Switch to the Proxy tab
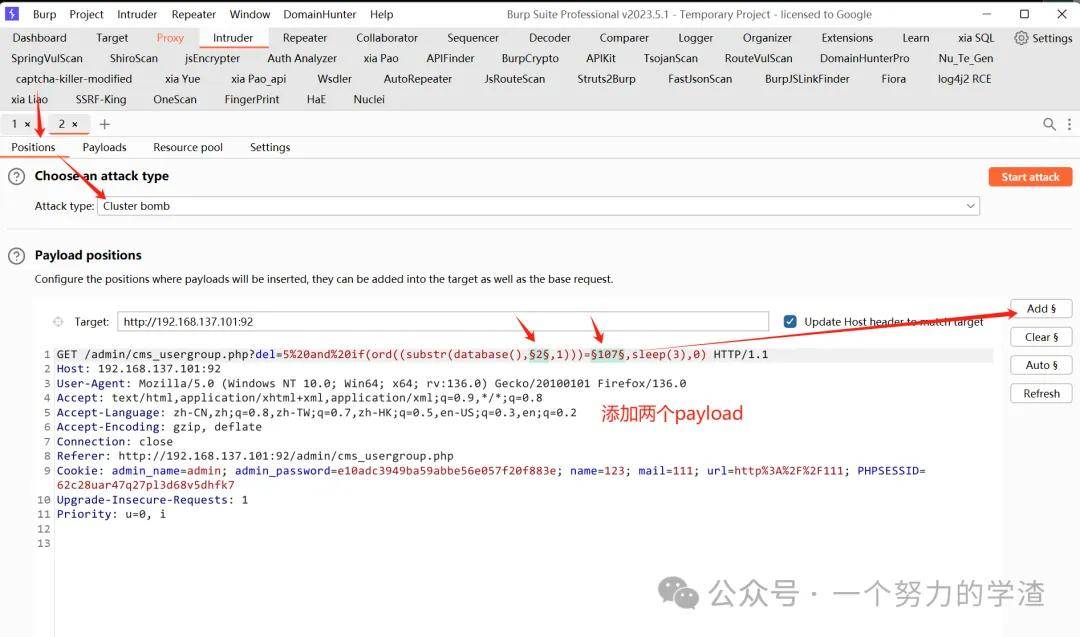 click(170, 38)
